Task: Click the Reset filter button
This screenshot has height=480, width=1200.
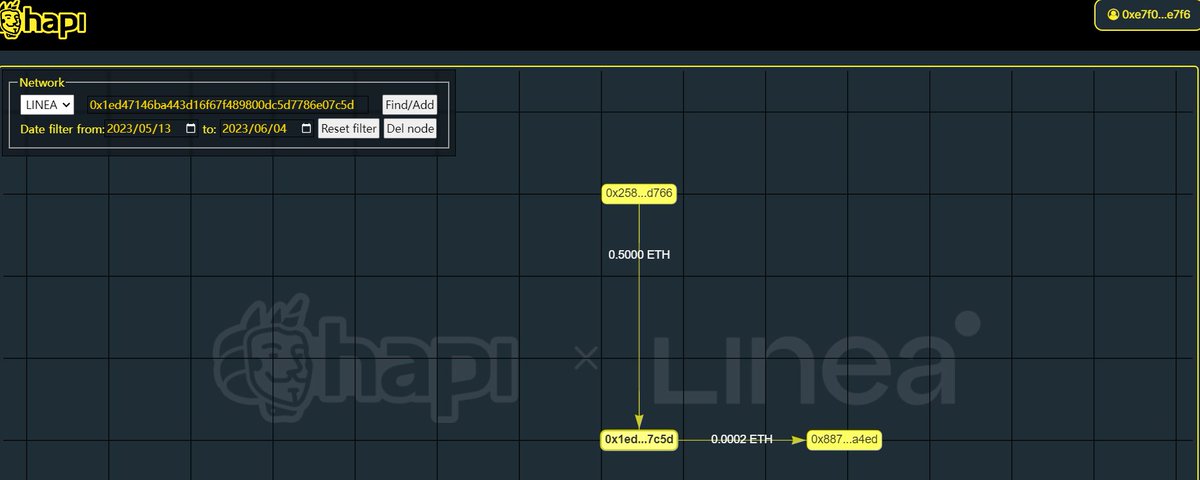Action: click(349, 129)
